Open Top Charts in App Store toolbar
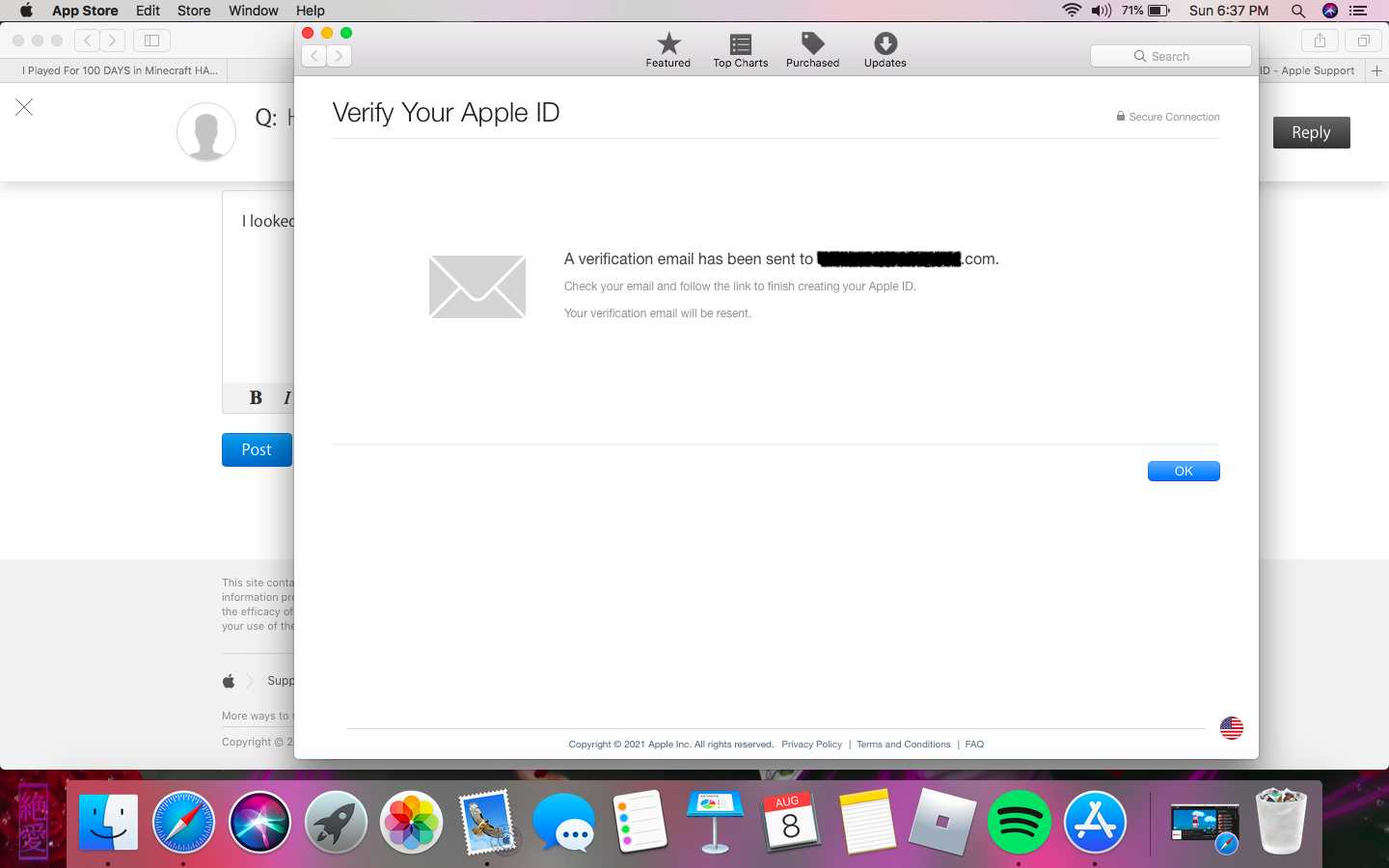Image resolution: width=1389 pixels, height=868 pixels. pyautogui.click(x=741, y=49)
